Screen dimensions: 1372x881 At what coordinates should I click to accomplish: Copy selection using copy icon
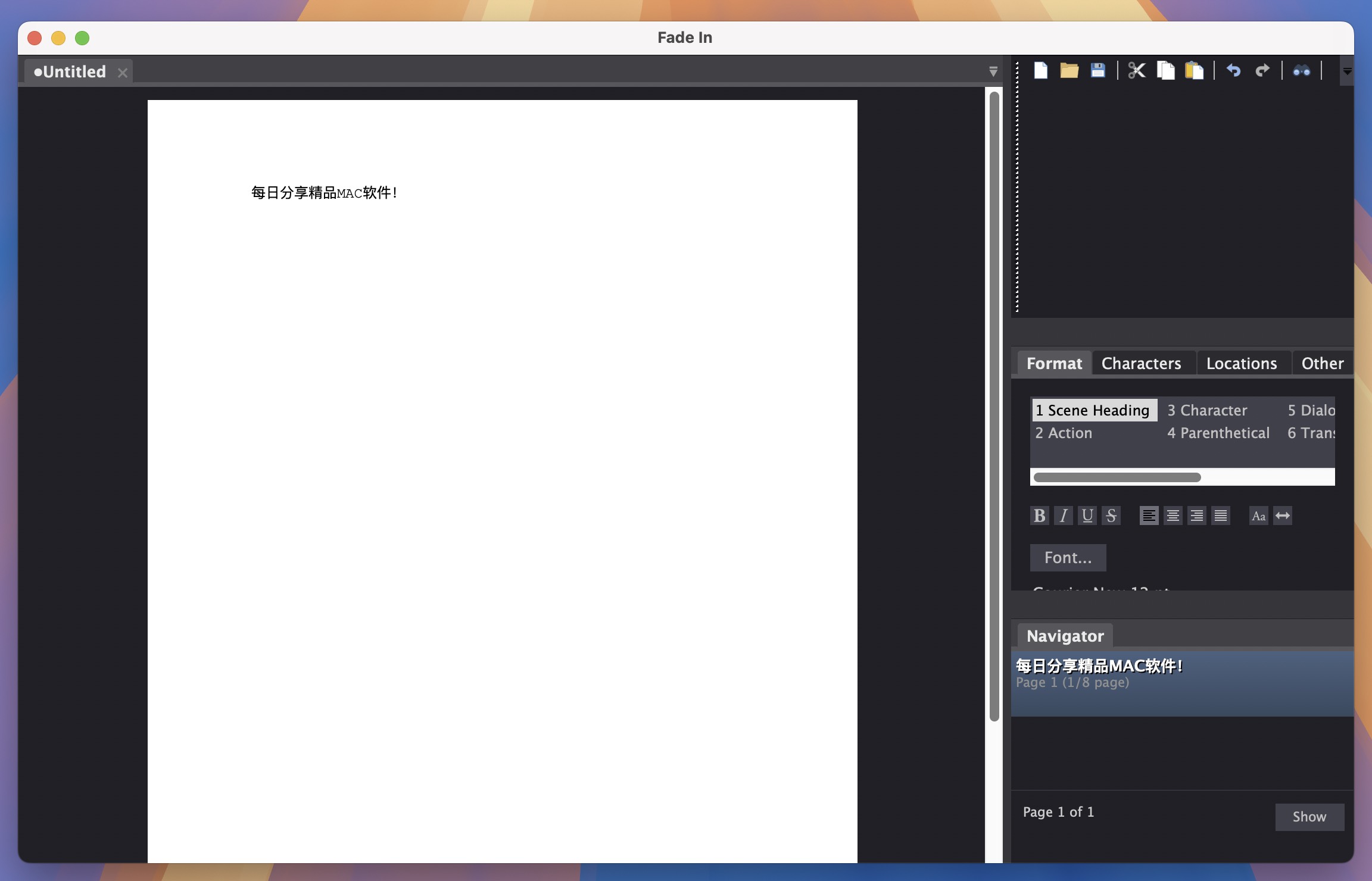click(1165, 70)
